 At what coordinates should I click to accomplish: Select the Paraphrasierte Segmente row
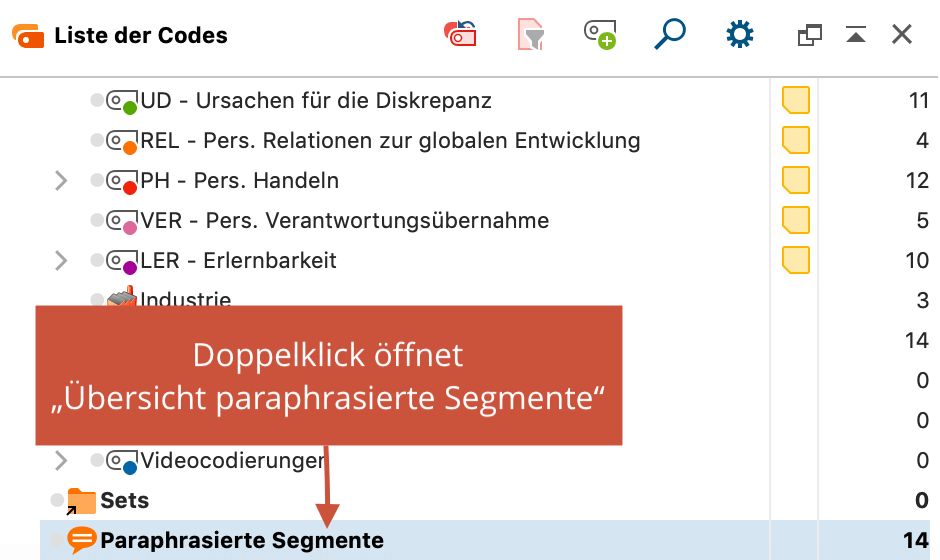point(485,540)
